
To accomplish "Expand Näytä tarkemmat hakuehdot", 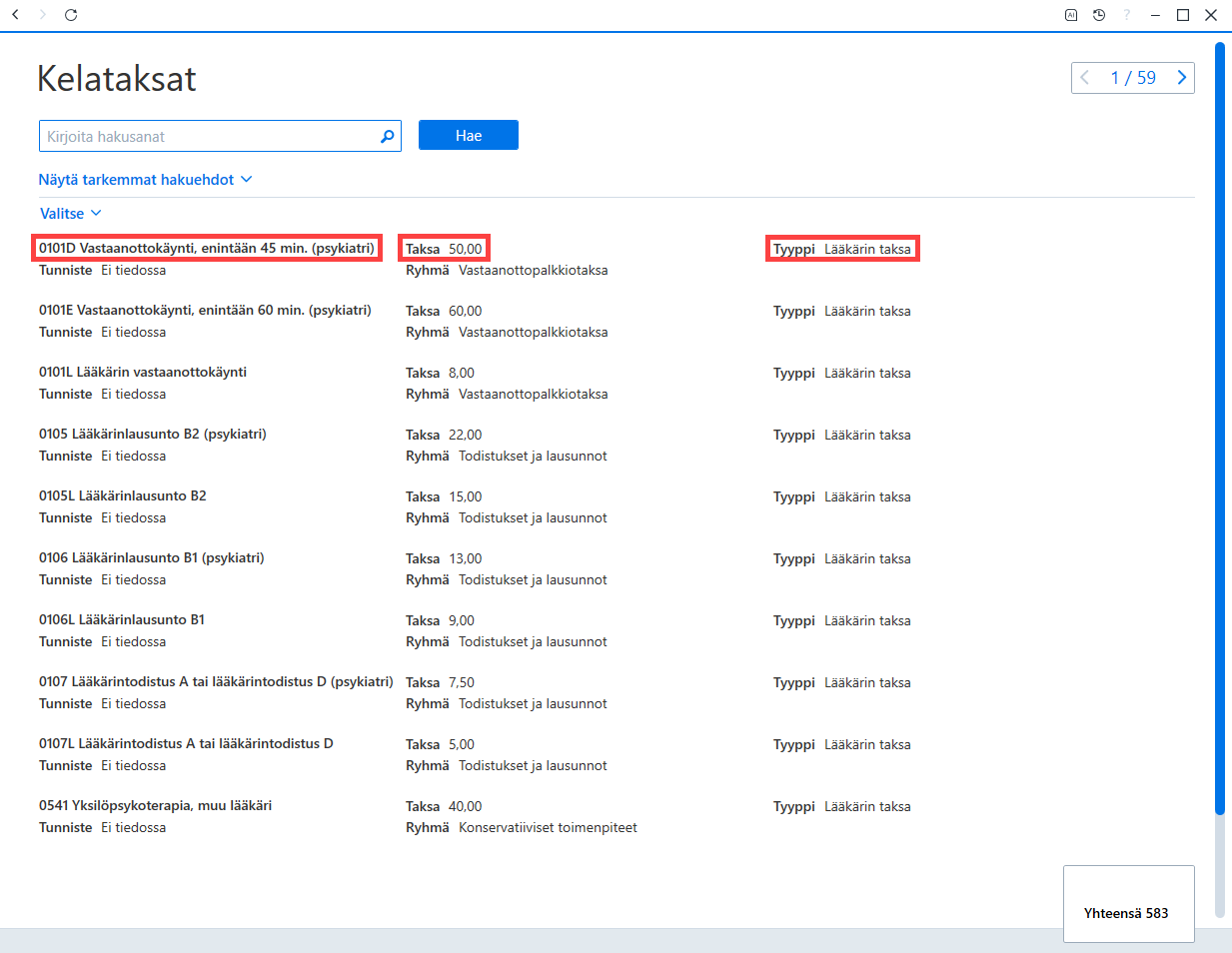I will click(x=146, y=180).
